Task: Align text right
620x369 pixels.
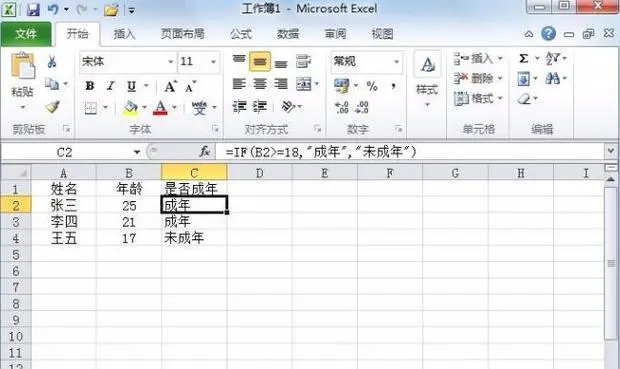Action: (281, 84)
